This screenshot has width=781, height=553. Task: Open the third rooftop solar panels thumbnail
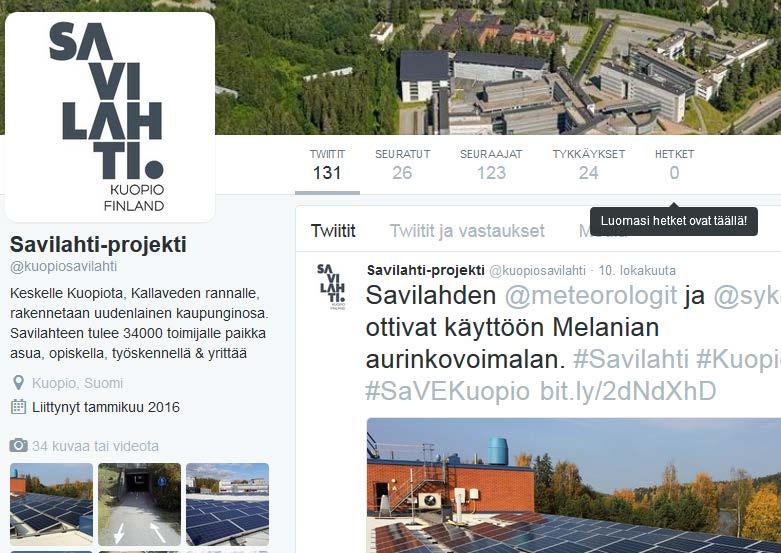tap(228, 504)
